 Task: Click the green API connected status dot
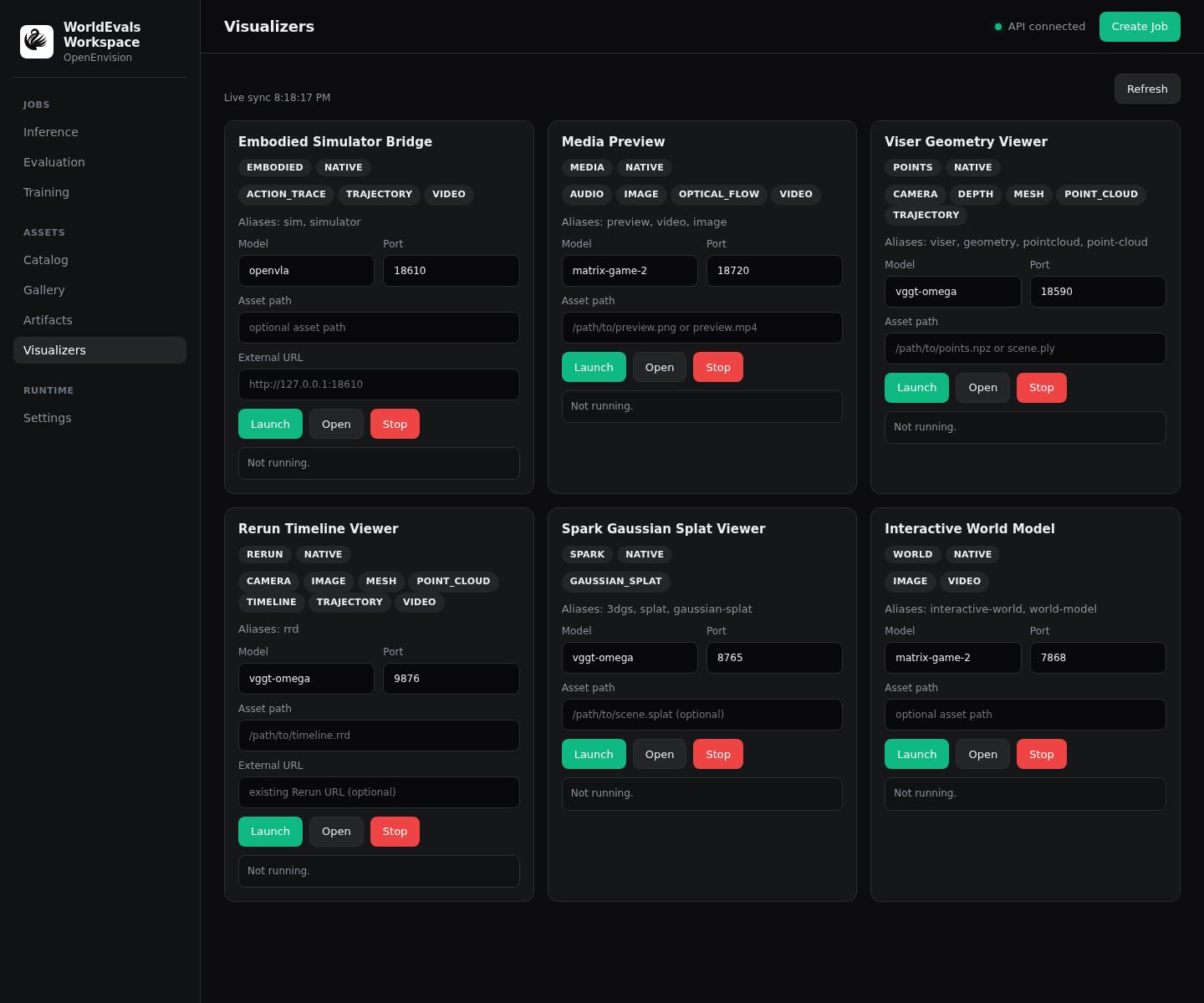click(x=998, y=27)
